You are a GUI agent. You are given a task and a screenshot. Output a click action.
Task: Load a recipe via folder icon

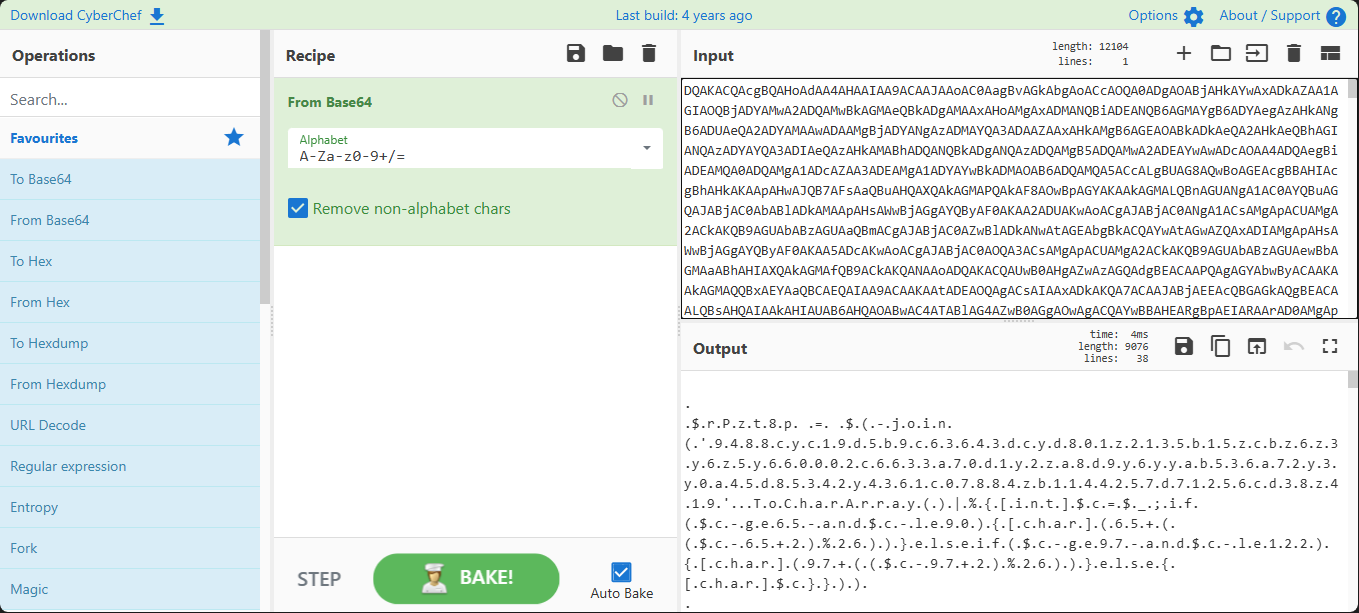[x=613, y=54]
